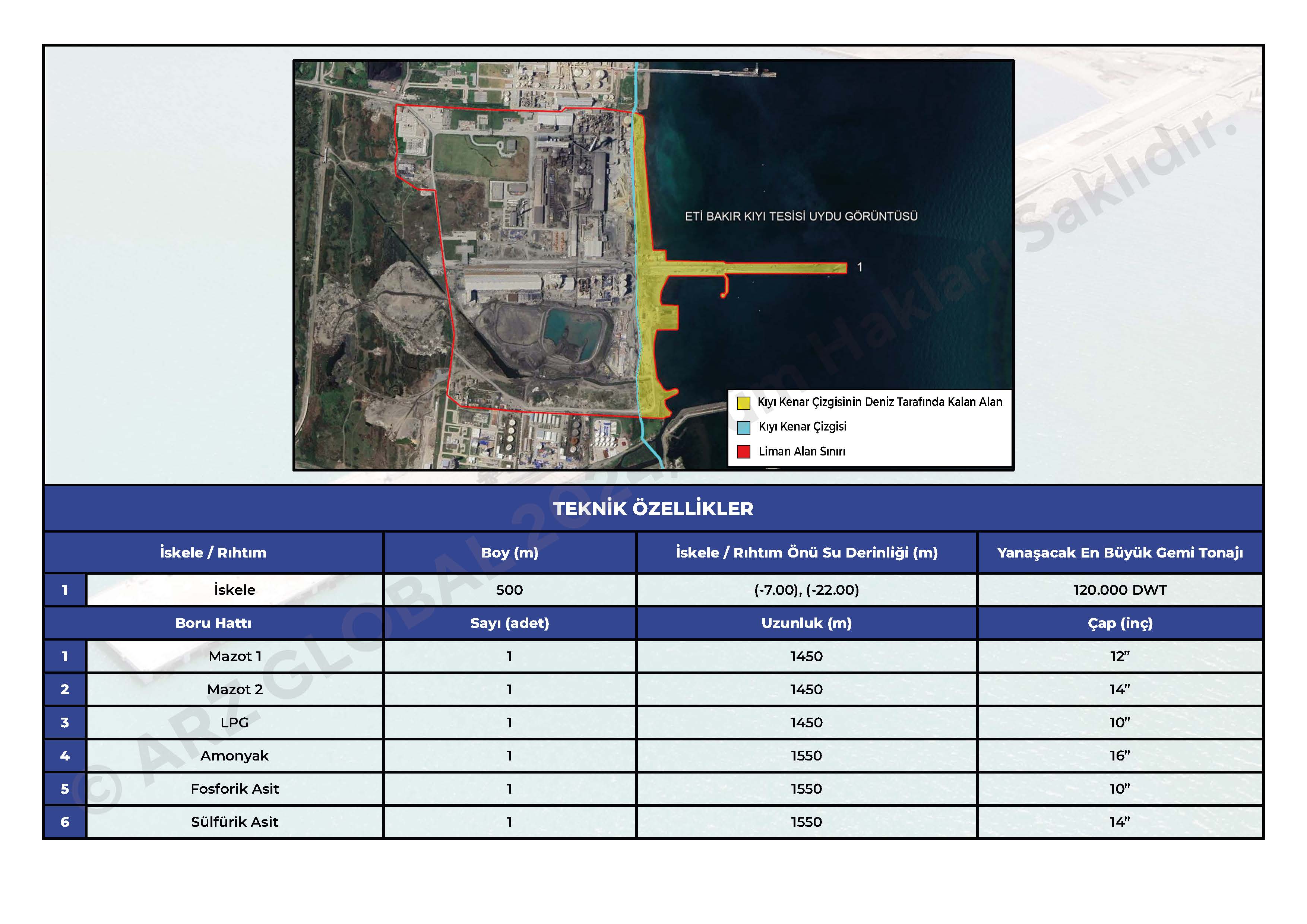Image resolution: width=1307 pixels, height=924 pixels.
Task: Select the satellite image of the facility
Action: (653, 265)
